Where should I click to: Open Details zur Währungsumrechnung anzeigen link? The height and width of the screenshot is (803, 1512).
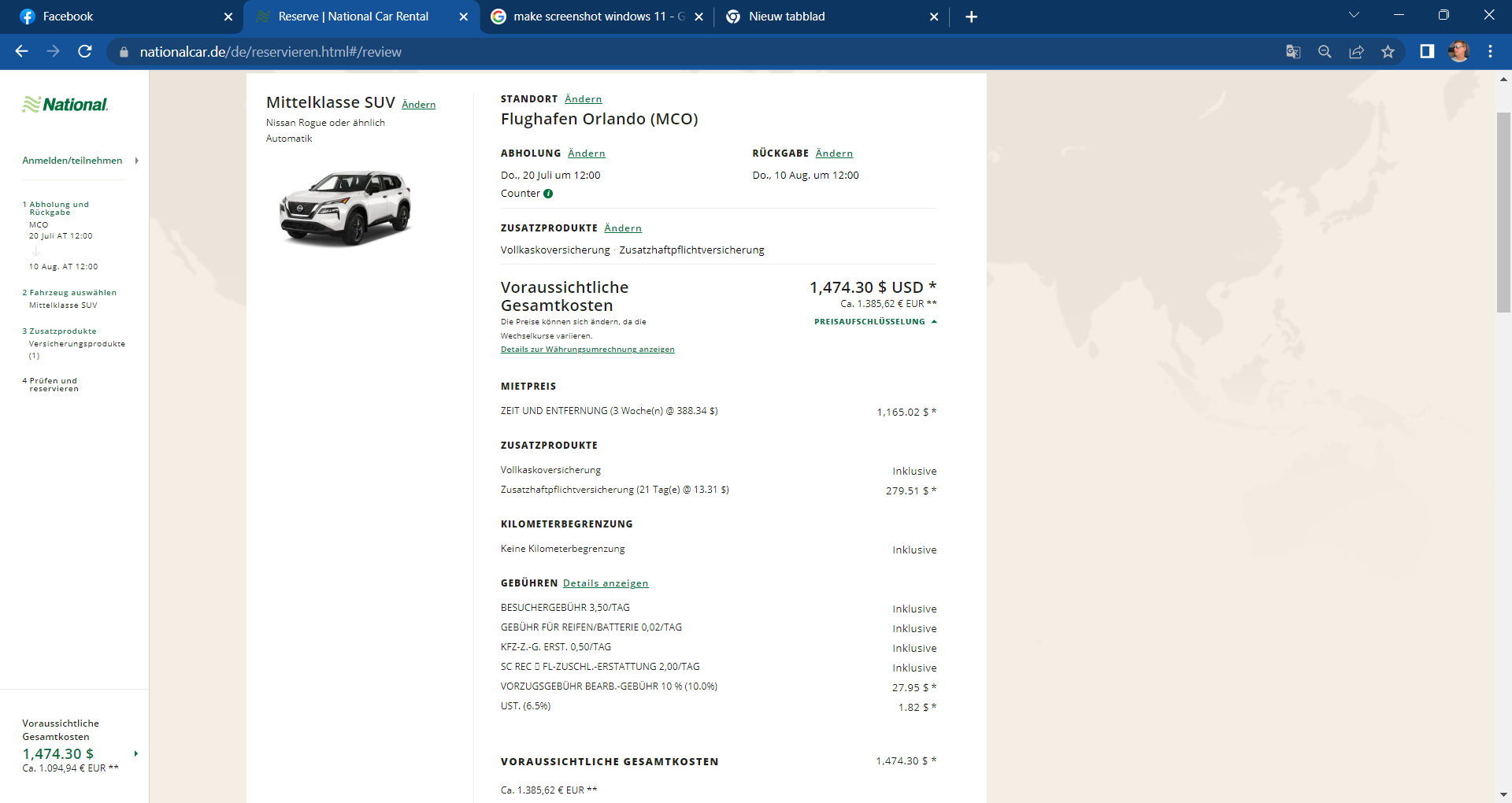point(587,350)
